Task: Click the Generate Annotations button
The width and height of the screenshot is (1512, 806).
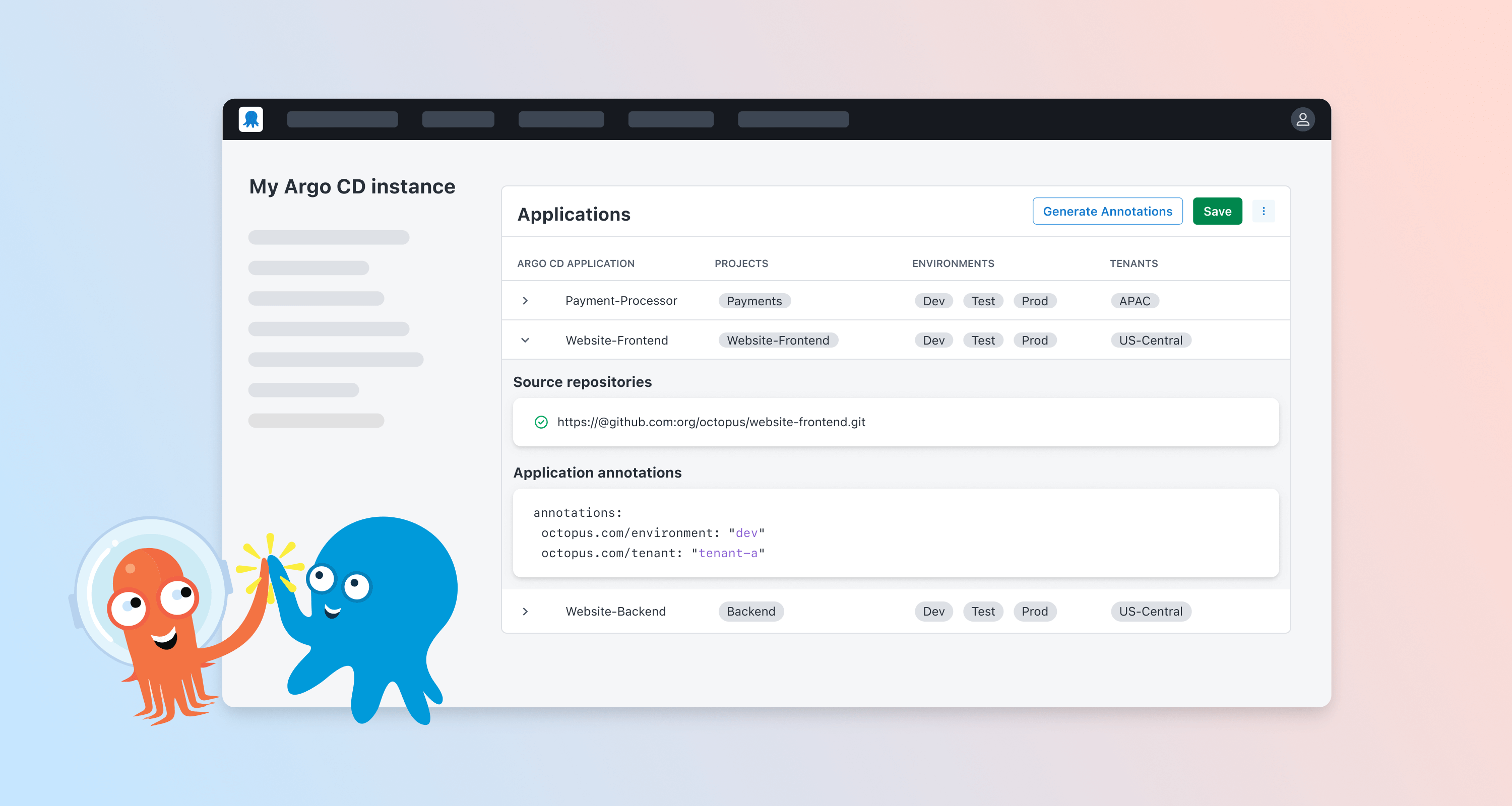Action: pos(1107,211)
